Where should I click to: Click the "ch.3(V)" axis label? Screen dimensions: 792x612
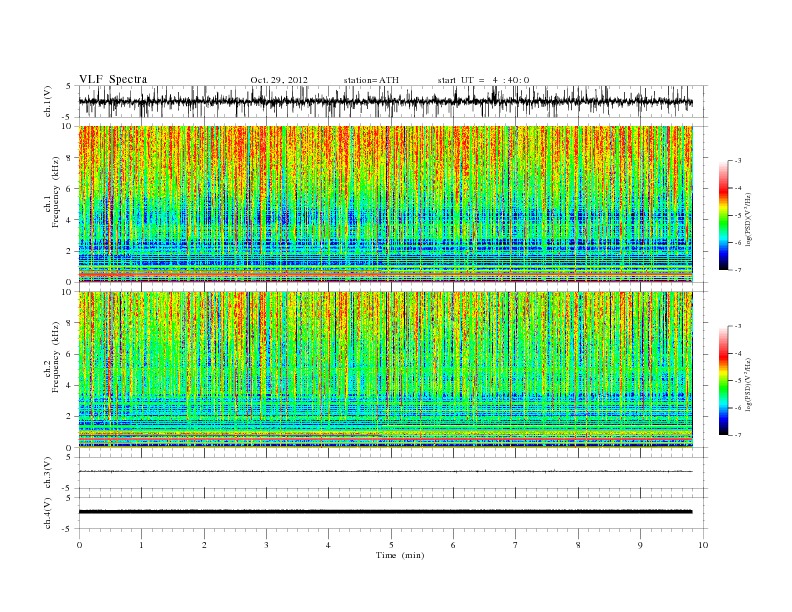click(48, 473)
